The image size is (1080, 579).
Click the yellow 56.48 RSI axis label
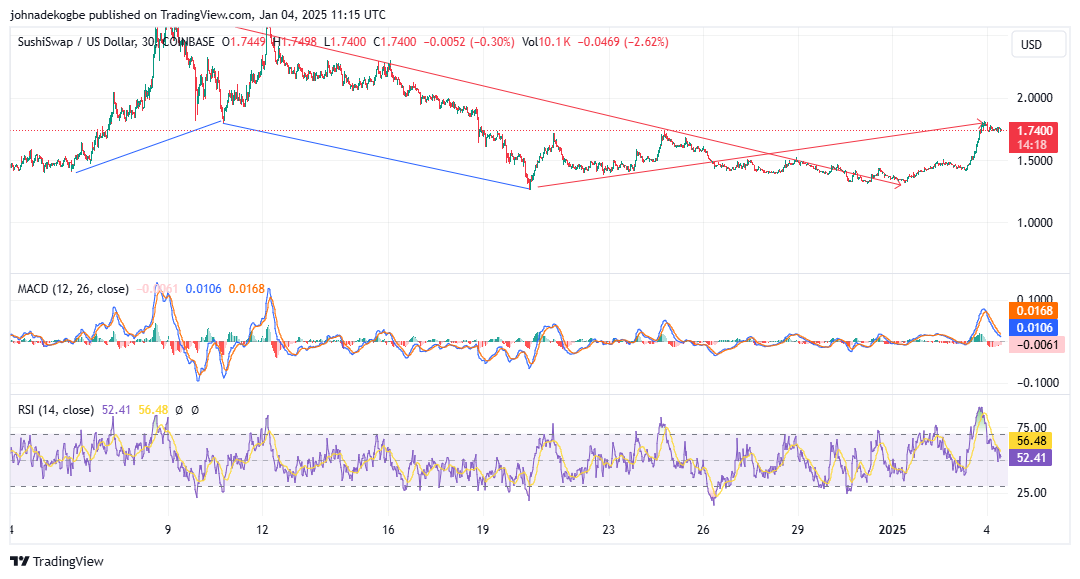click(x=1031, y=441)
